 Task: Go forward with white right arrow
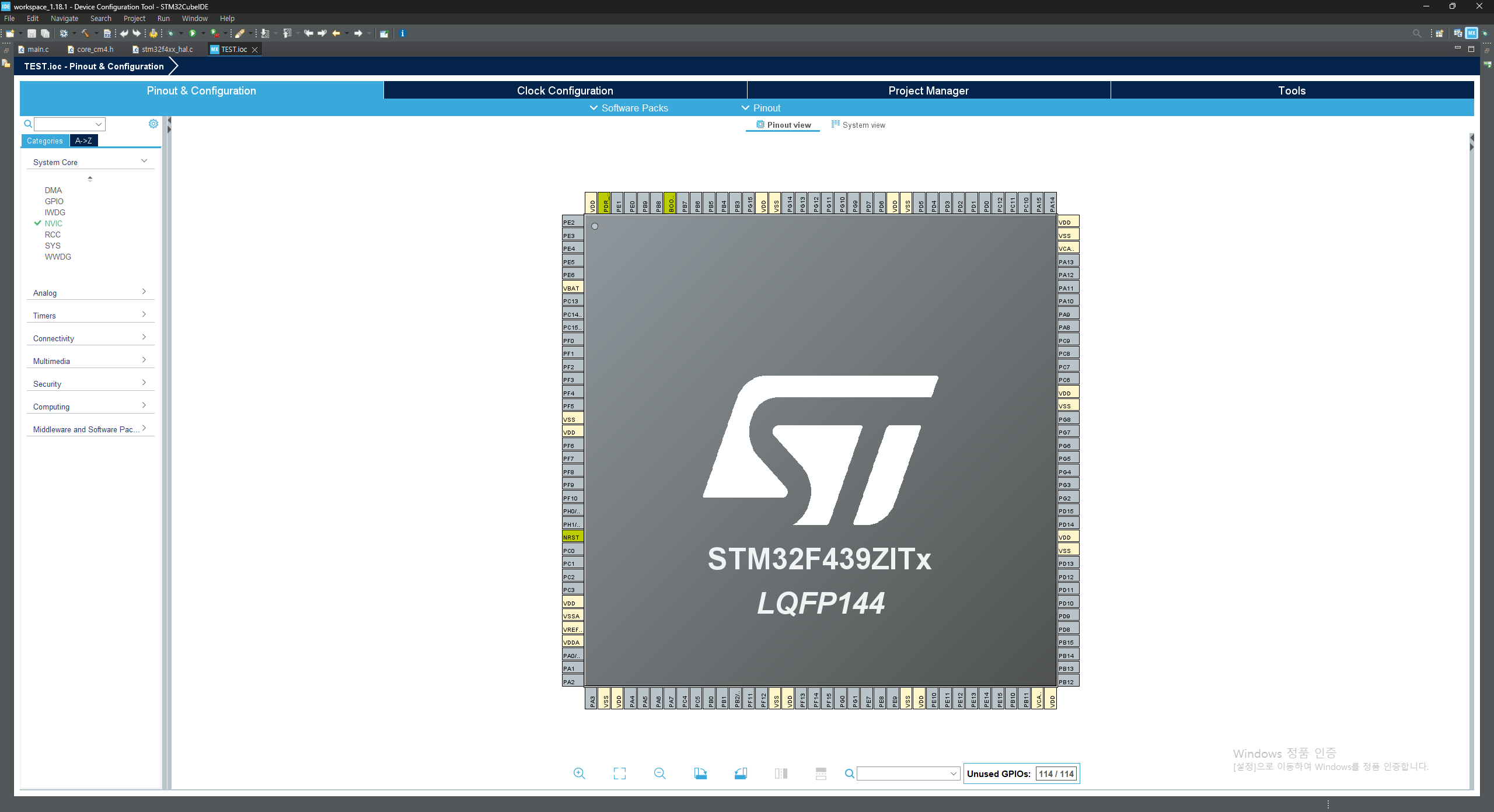pyautogui.click(x=358, y=33)
